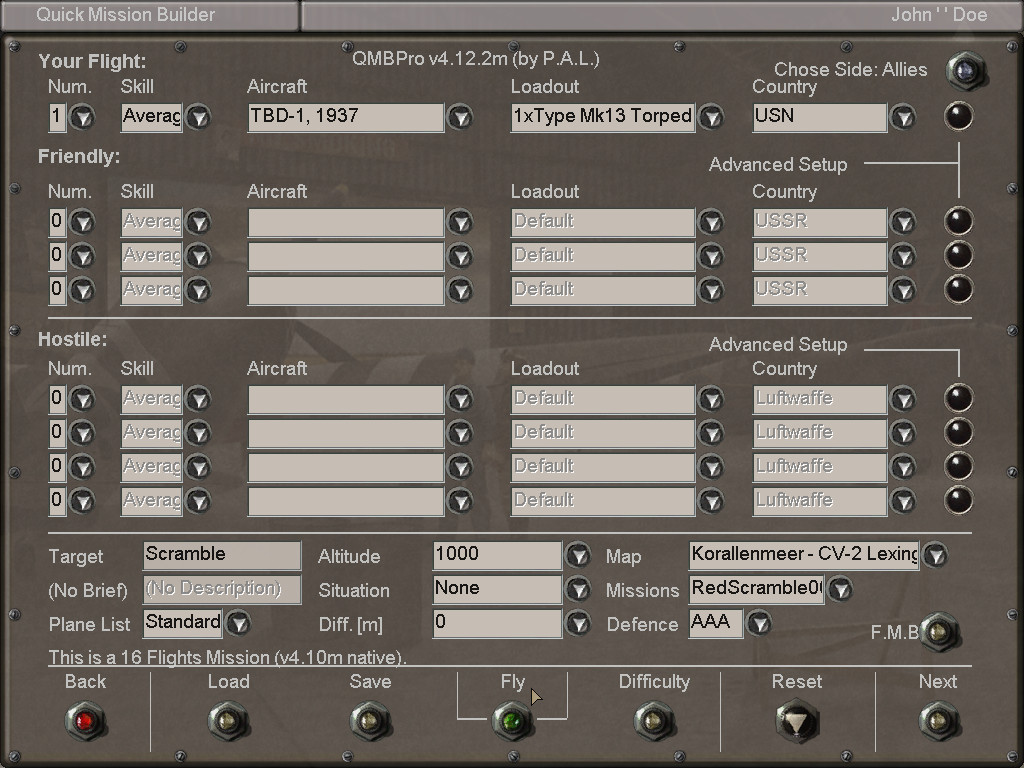The image size is (1024, 768).
Task: Open first Hostile row Num dropdown
Action: (x=82, y=399)
